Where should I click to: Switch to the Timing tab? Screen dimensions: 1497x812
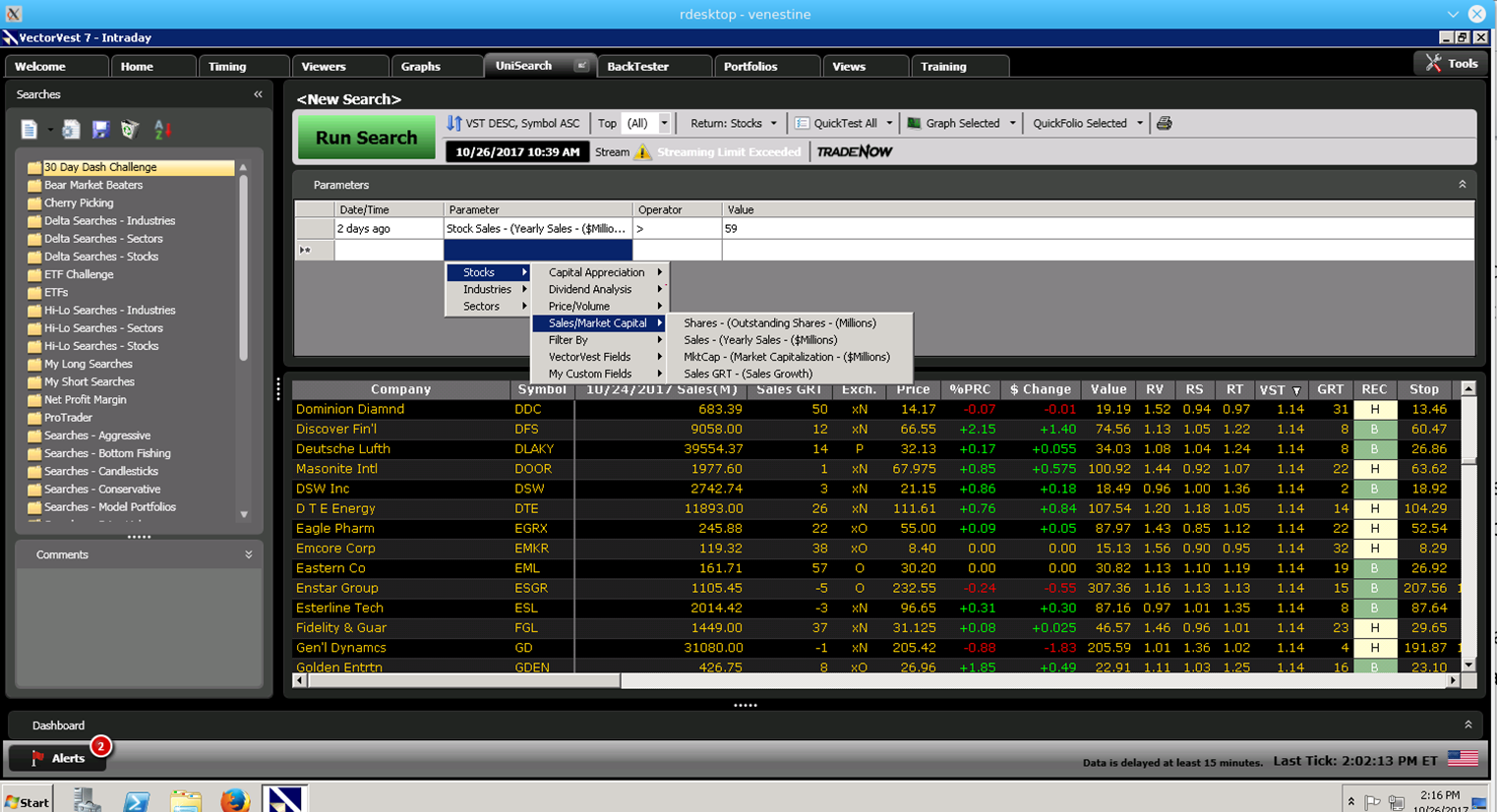click(244, 66)
